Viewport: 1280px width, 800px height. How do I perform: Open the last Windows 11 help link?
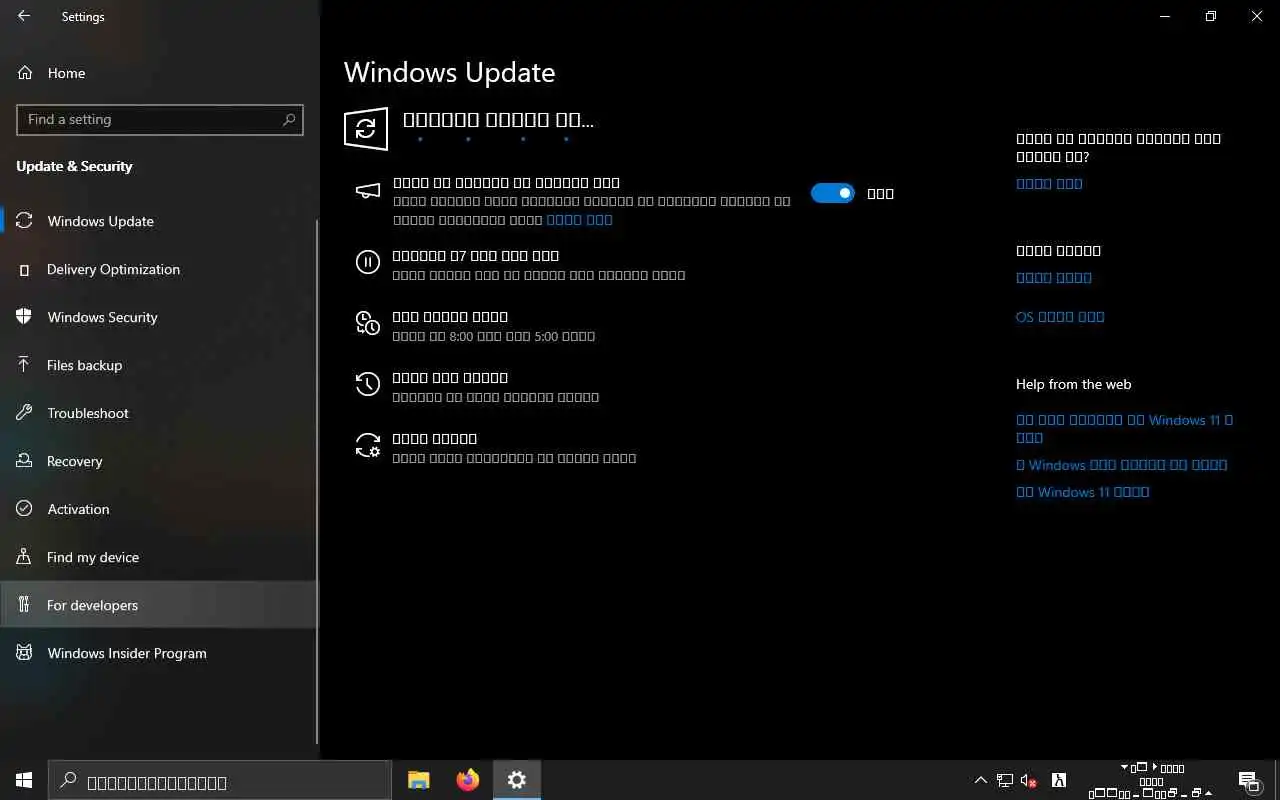coord(1082,492)
